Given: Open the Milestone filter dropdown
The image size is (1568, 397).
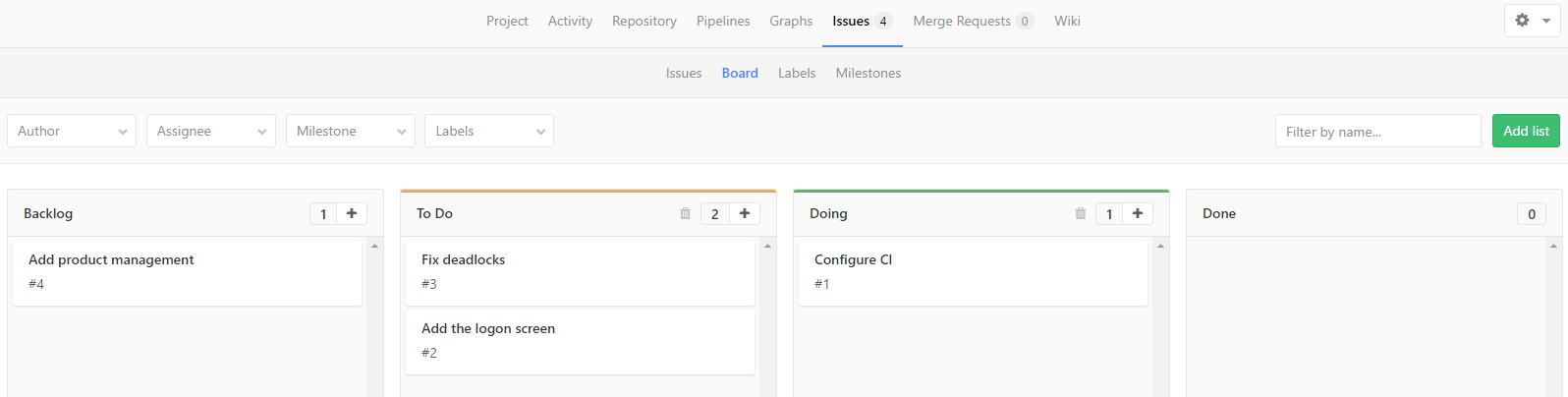Looking at the screenshot, I should 351,131.
